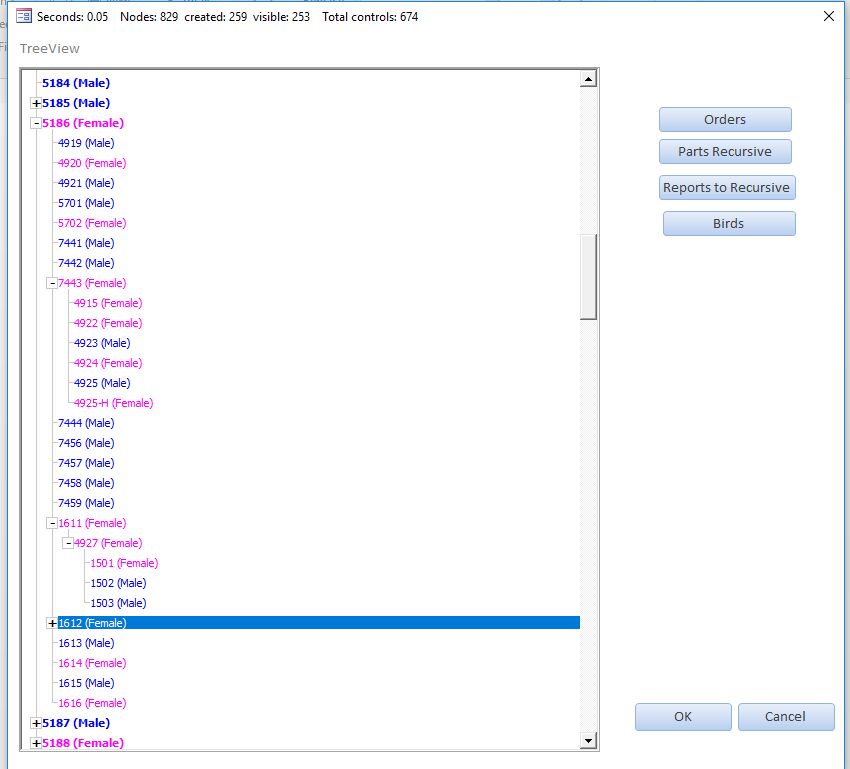The height and width of the screenshot is (769, 850).
Task: Select the 1503 (Male) node
Action: 118,603
